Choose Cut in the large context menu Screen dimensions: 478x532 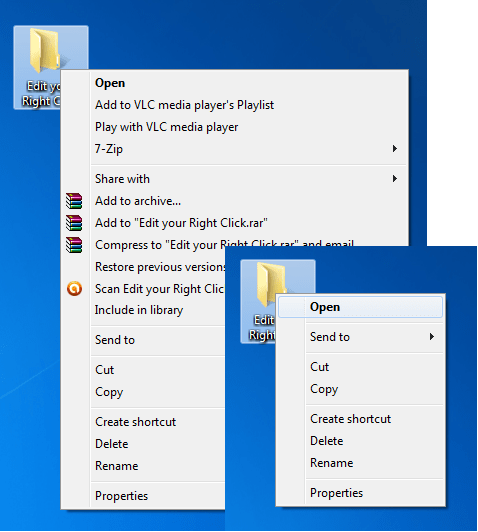pos(104,370)
